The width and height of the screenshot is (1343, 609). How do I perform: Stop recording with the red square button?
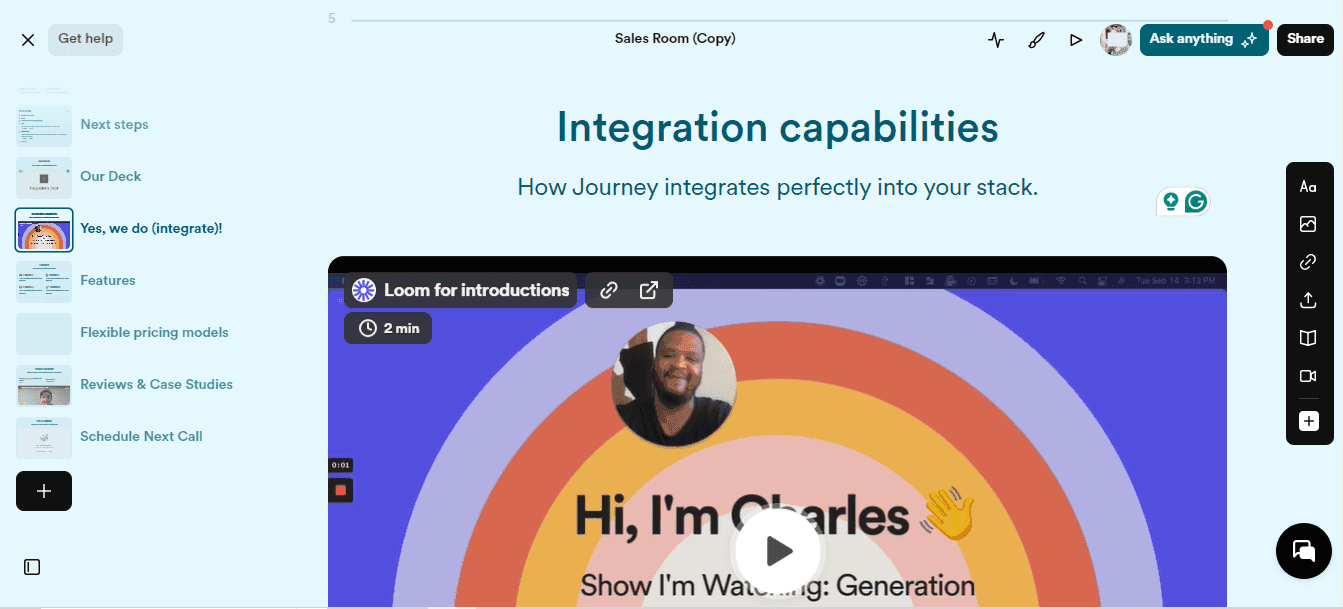pyautogui.click(x=341, y=490)
